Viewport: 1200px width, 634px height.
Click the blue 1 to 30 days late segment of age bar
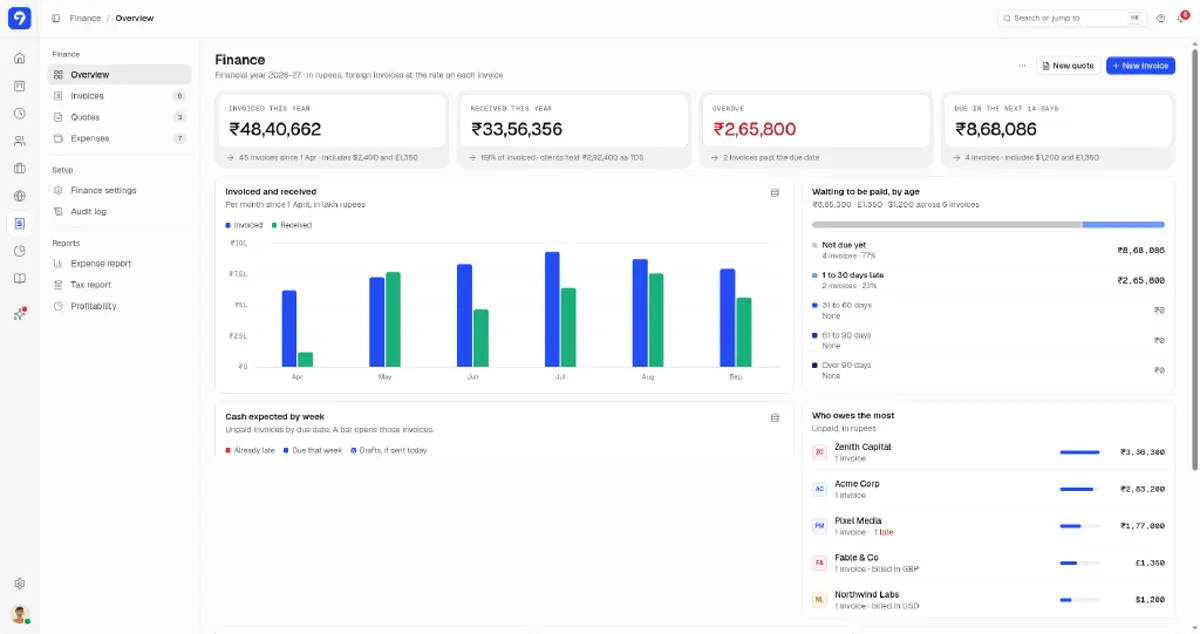[x=1123, y=225]
